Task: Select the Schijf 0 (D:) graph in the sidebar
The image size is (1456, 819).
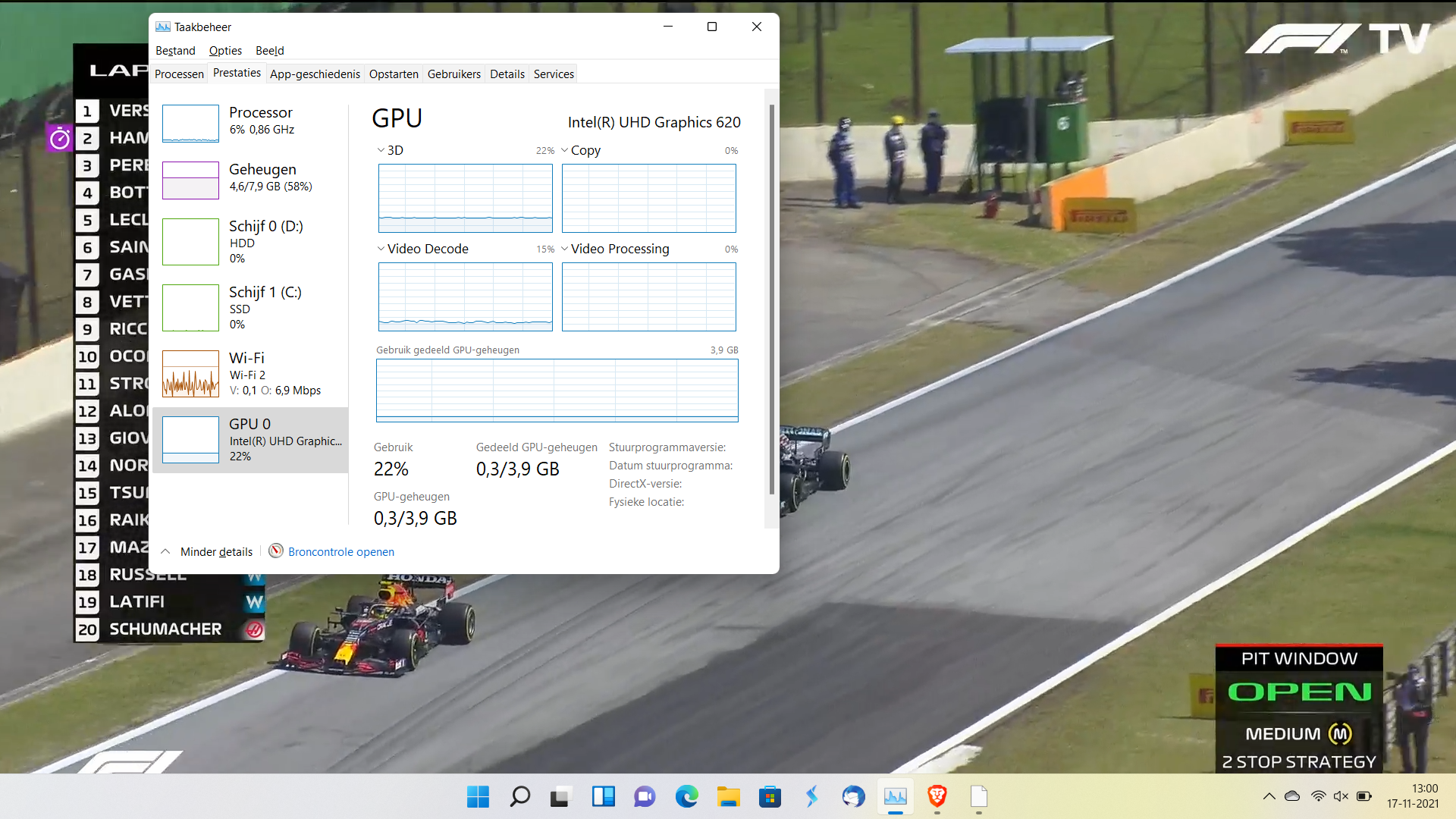Action: click(250, 242)
